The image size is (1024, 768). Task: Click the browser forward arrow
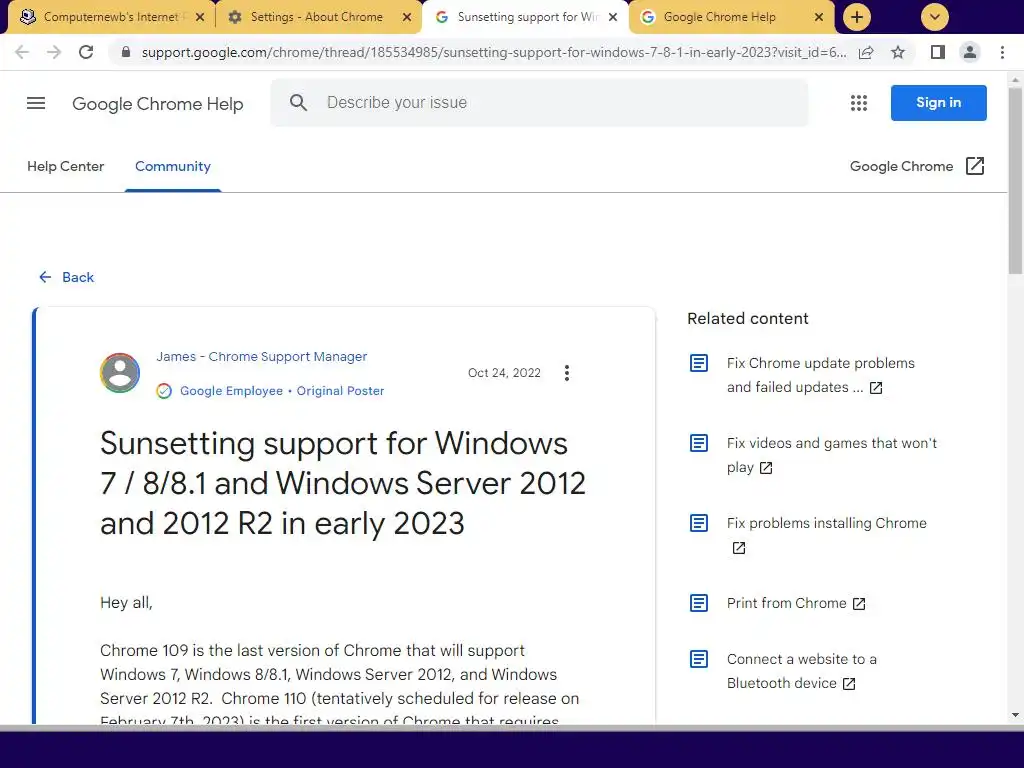(54, 52)
